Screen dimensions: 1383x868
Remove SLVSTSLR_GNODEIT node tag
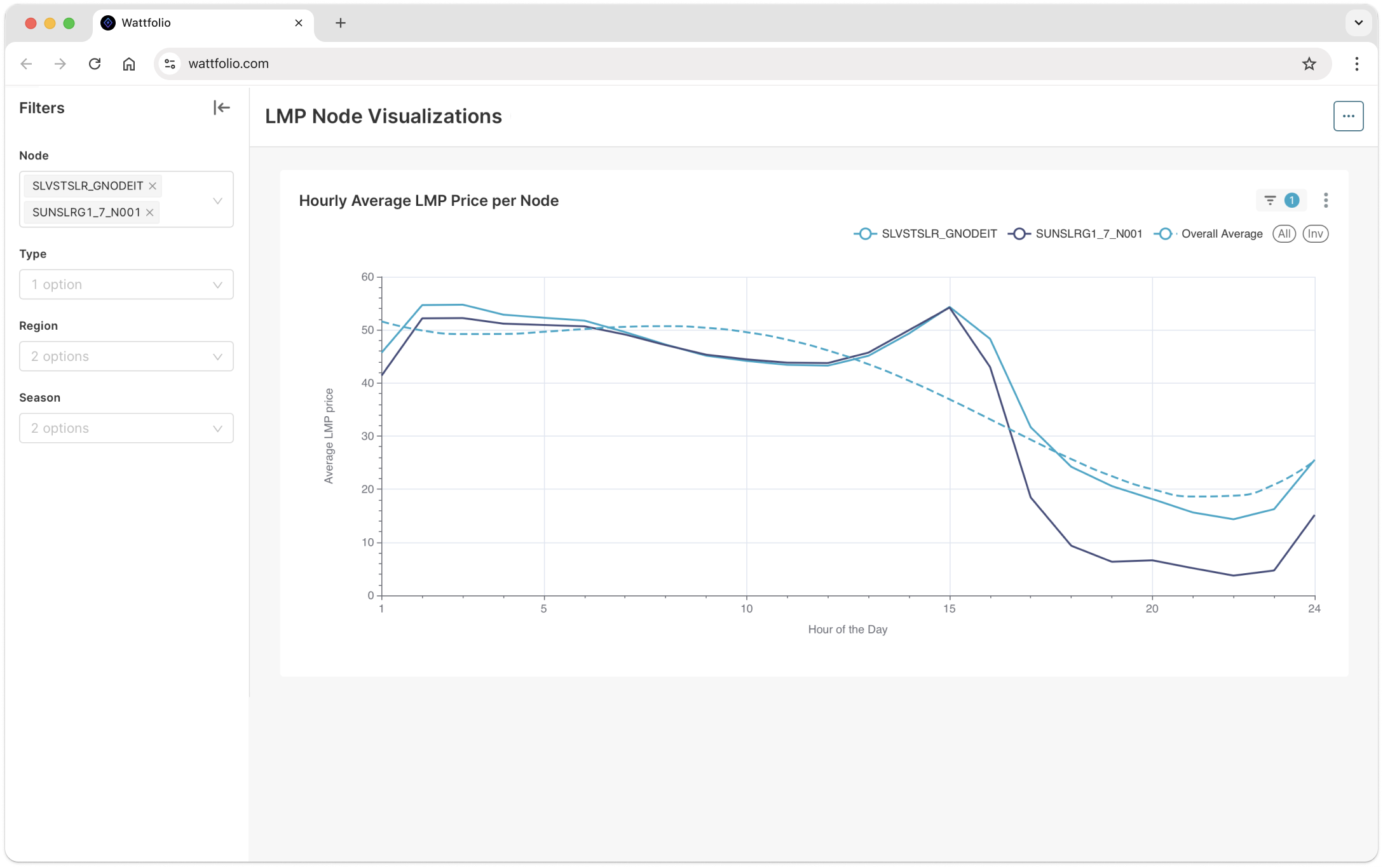[x=153, y=186]
